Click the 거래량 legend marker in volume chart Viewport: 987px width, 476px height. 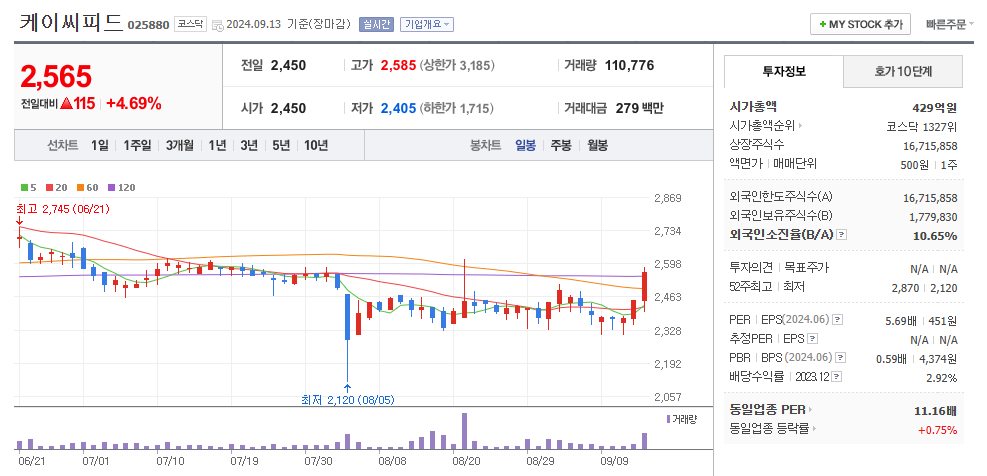pyautogui.click(x=668, y=419)
